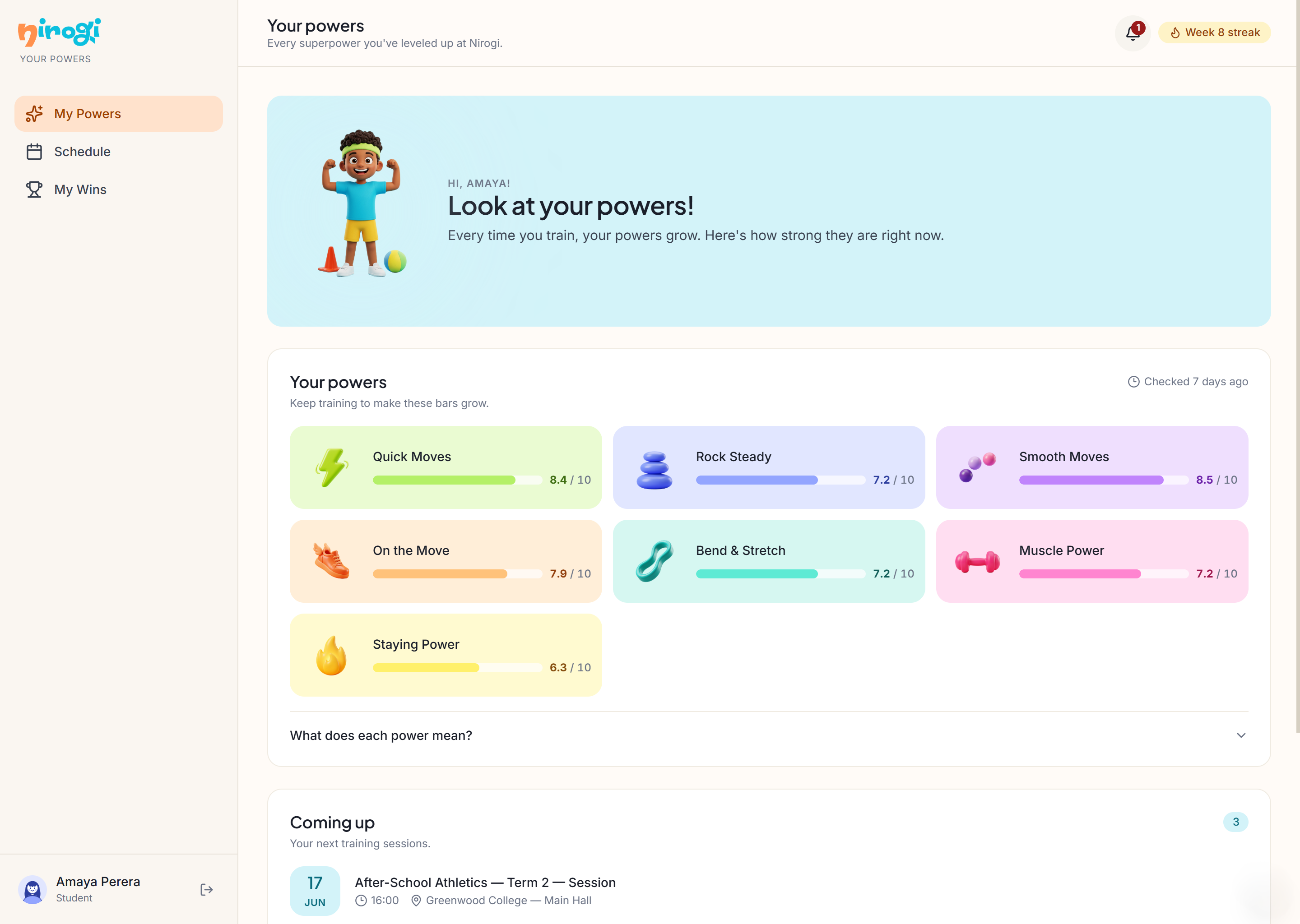Viewport: 1300px width, 924px height.
Task: Click the 17 JUN date tile
Action: (x=315, y=891)
